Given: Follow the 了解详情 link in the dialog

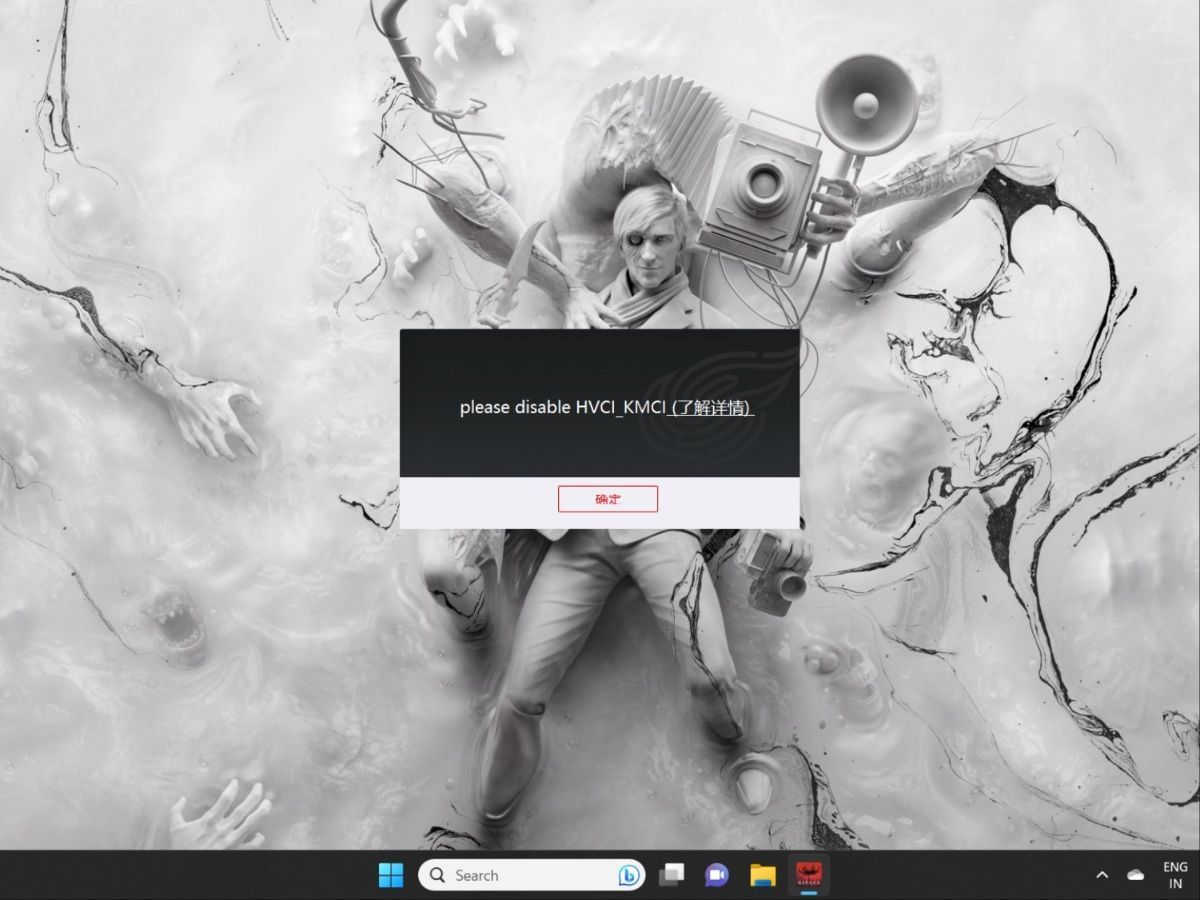Looking at the screenshot, I should [712, 408].
